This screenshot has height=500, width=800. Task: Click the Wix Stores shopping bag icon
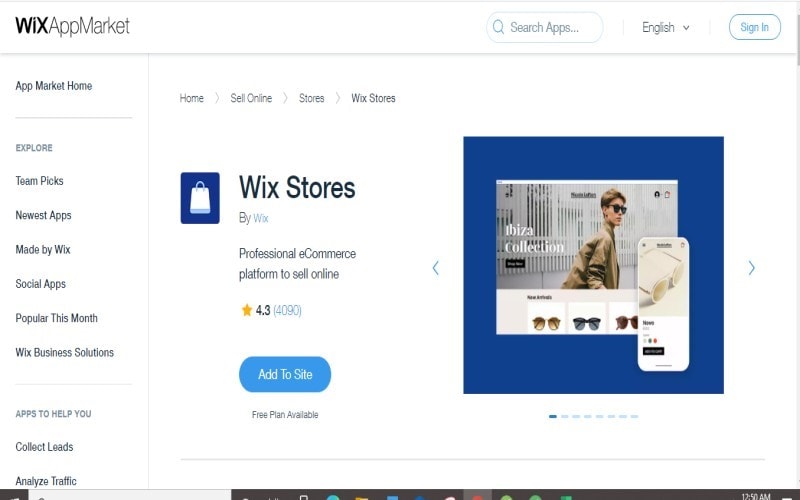tap(200, 198)
